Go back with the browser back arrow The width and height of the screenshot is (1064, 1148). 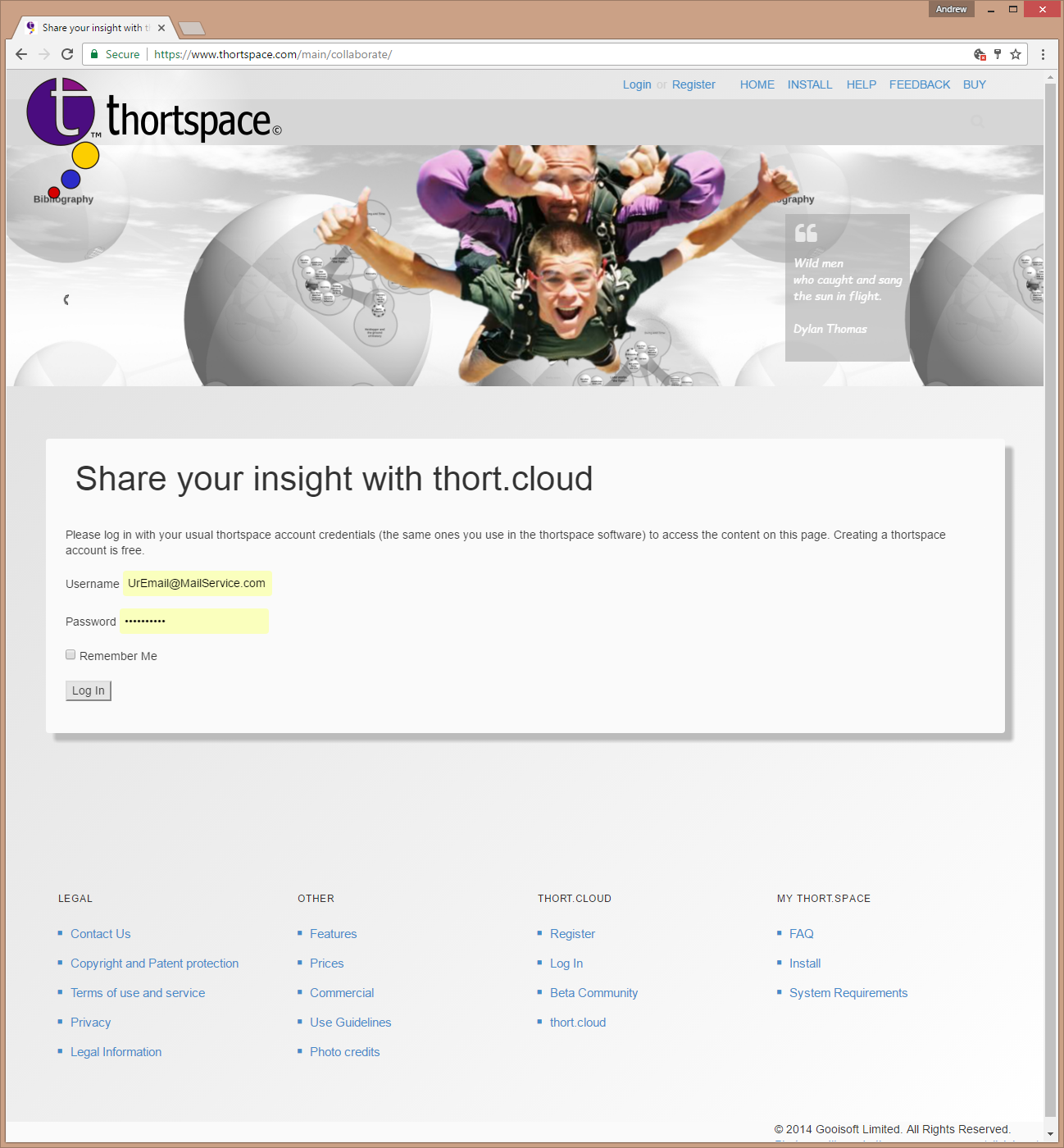pos(21,54)
